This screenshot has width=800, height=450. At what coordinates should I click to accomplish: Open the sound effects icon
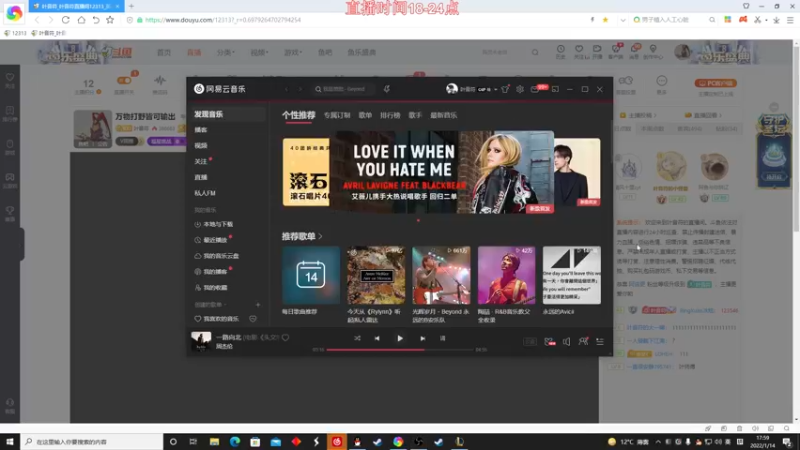coord(549,341)
